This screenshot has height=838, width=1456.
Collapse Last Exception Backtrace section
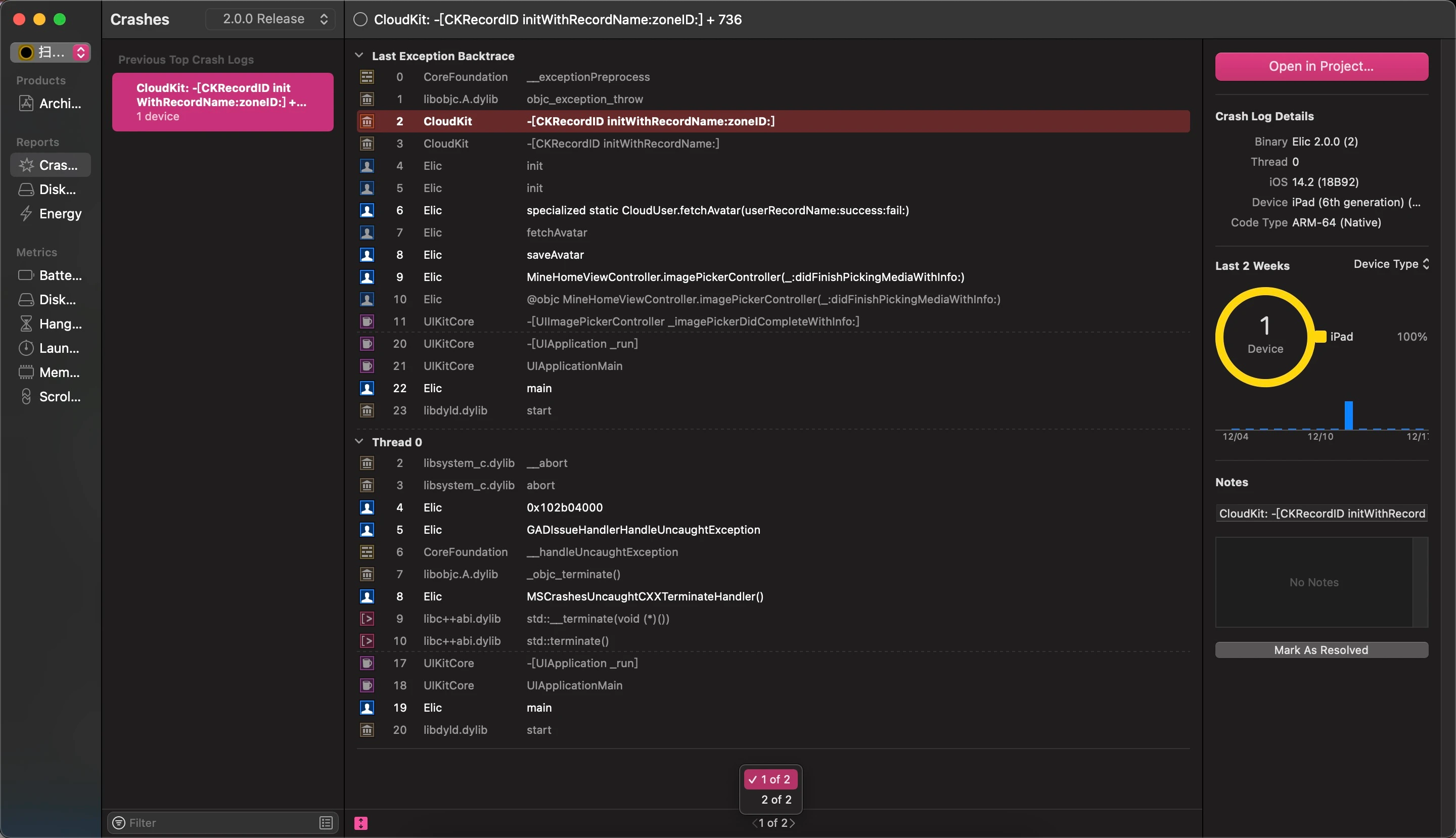point(359,55)
